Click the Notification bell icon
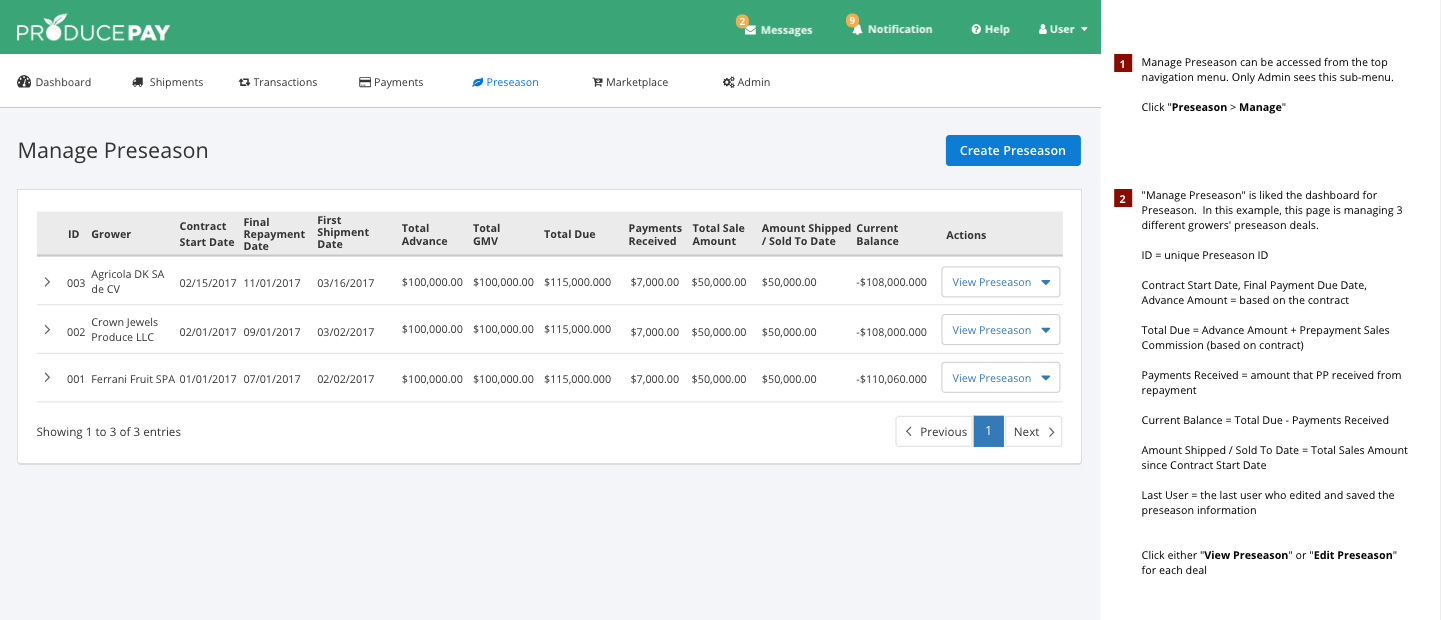Image resolution: width=1441 pixels, height=620 pixels. pyautogui.click(x=857, y=30)
